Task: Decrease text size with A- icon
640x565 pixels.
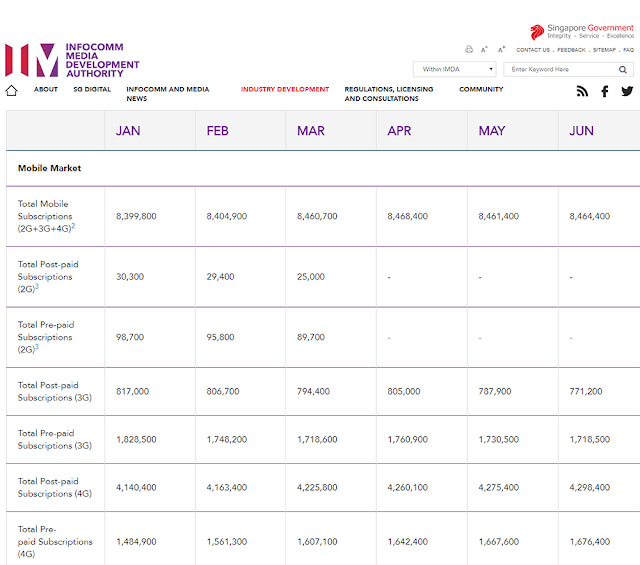Action: click(x=484, y=50)
